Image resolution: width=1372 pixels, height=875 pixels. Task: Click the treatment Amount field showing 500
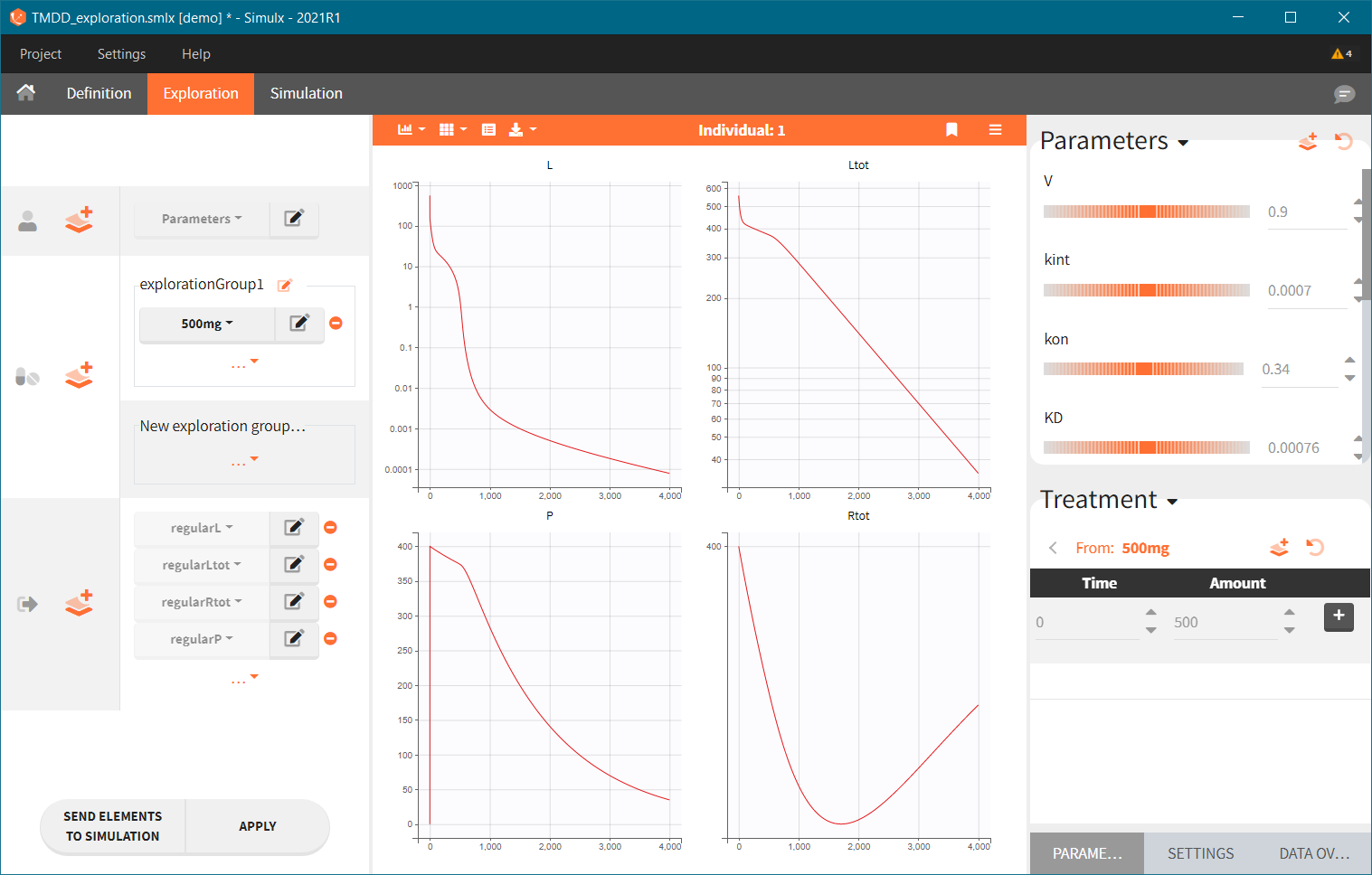[x=1224, y=622]
